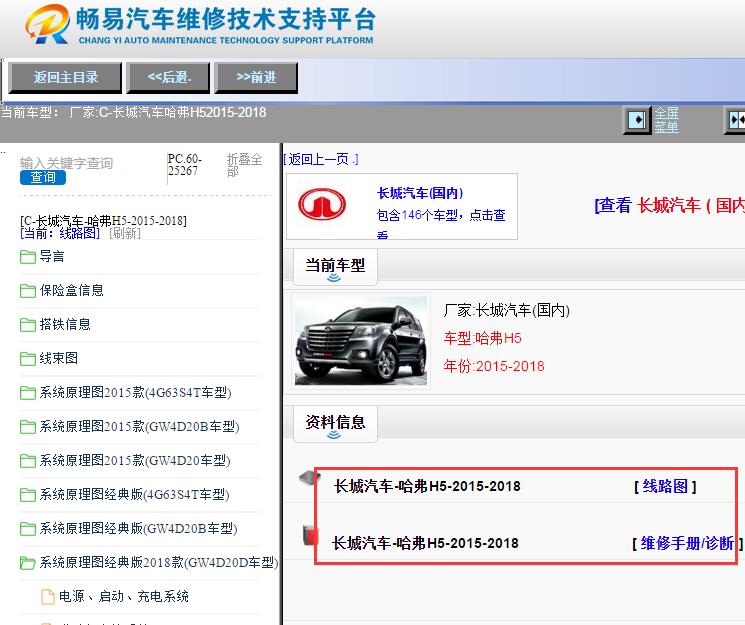Select tree item 导言
Image resolution: width=745 pixels, height=625 pixels.
pyautogui.click(x=52, y=257)
